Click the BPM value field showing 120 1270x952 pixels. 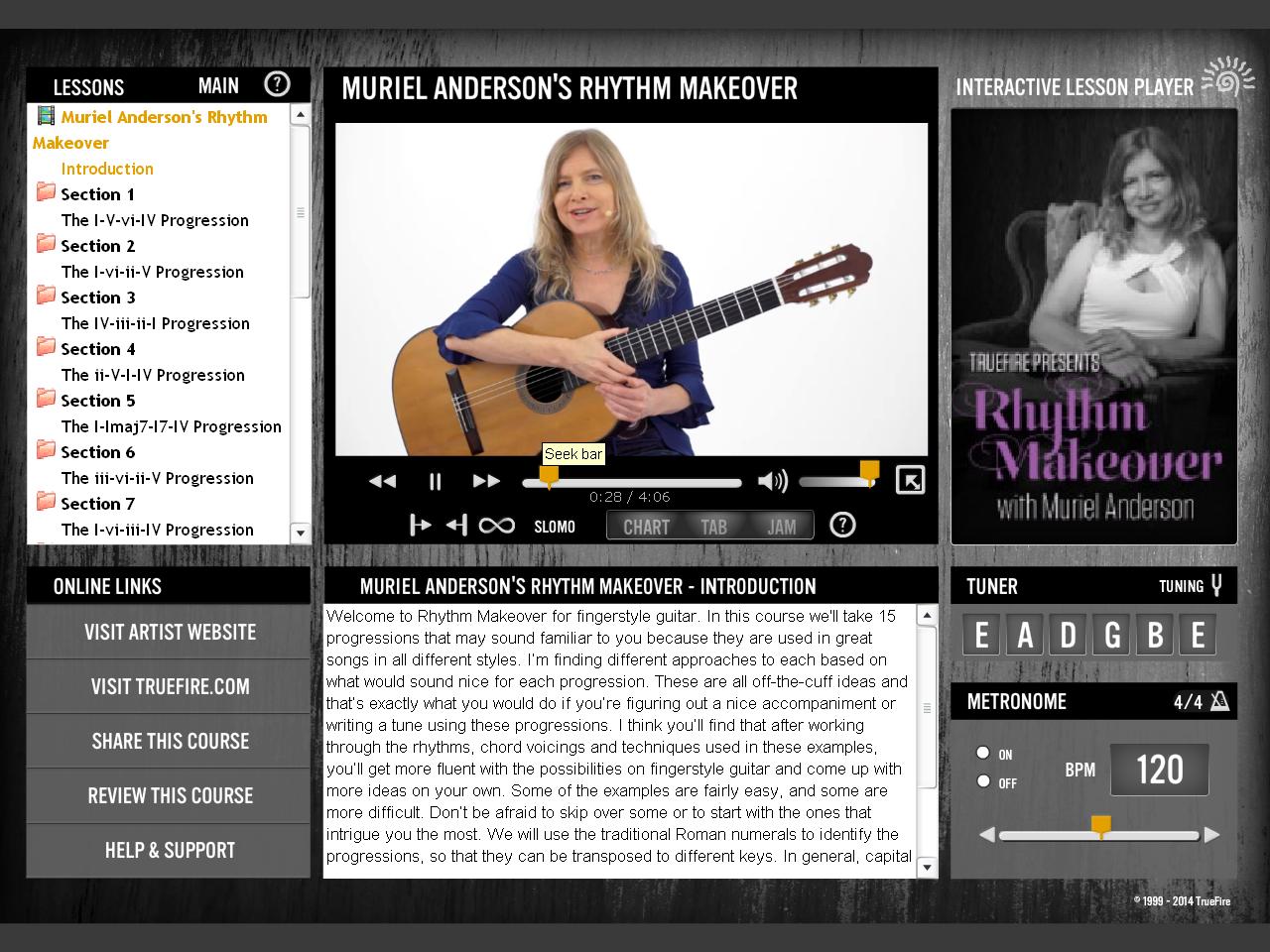pos(1159,770)
